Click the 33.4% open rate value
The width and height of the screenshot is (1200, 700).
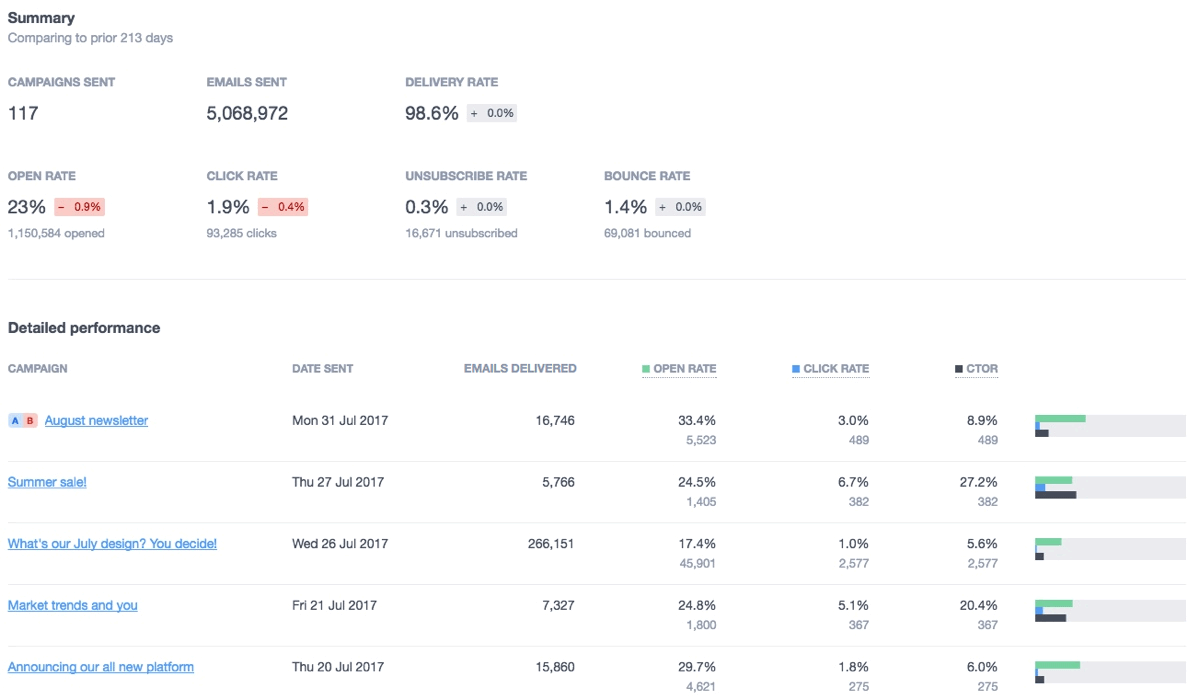tap(696, 421)
